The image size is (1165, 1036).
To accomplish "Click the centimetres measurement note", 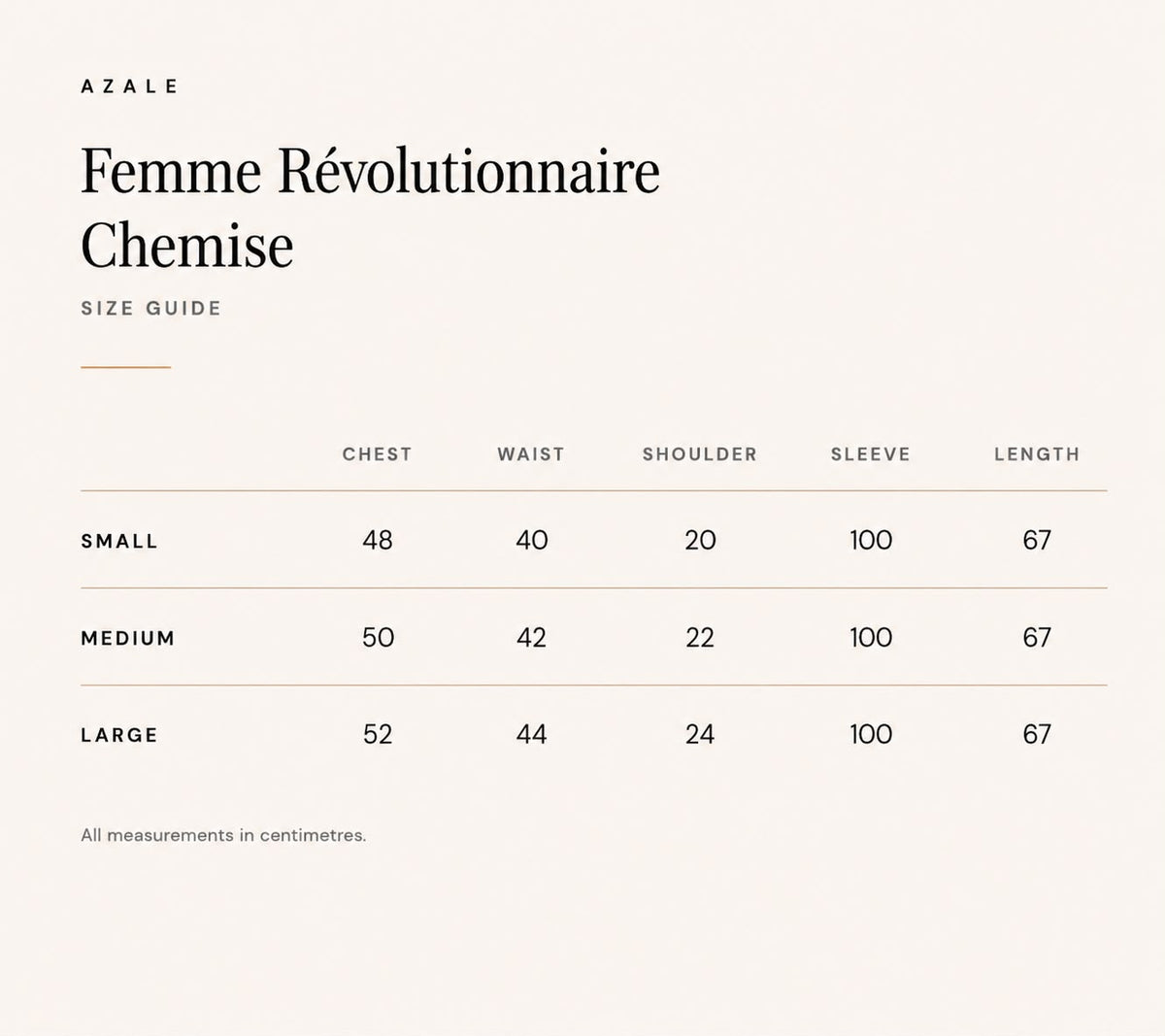I will [223, 835].
